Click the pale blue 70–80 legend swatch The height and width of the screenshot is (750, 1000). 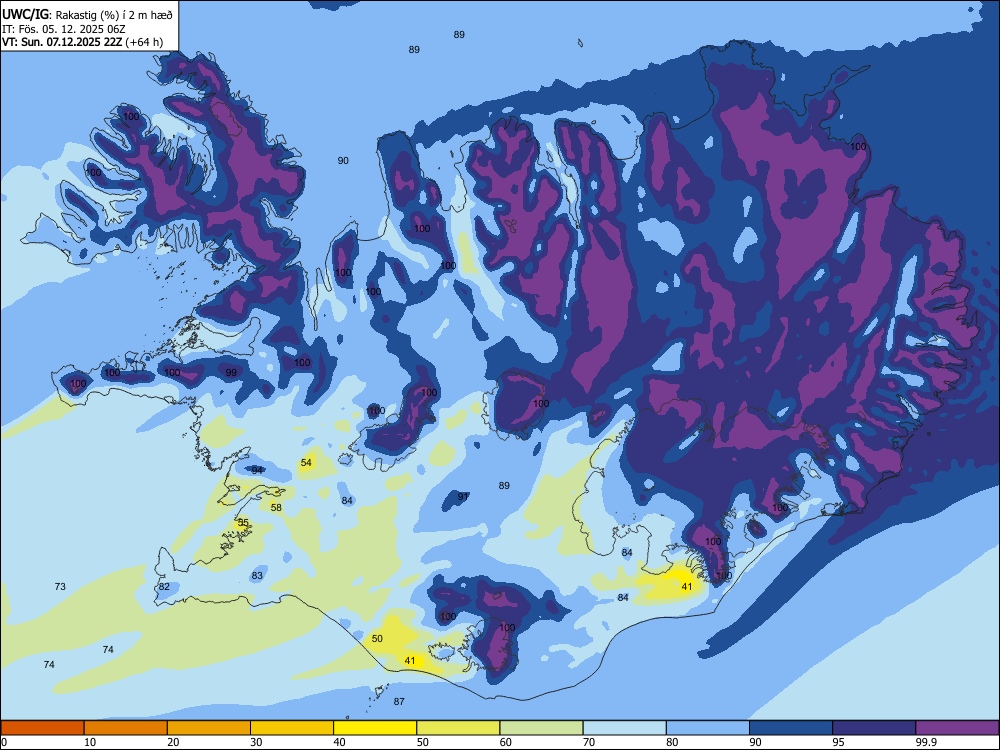[625, 728]
